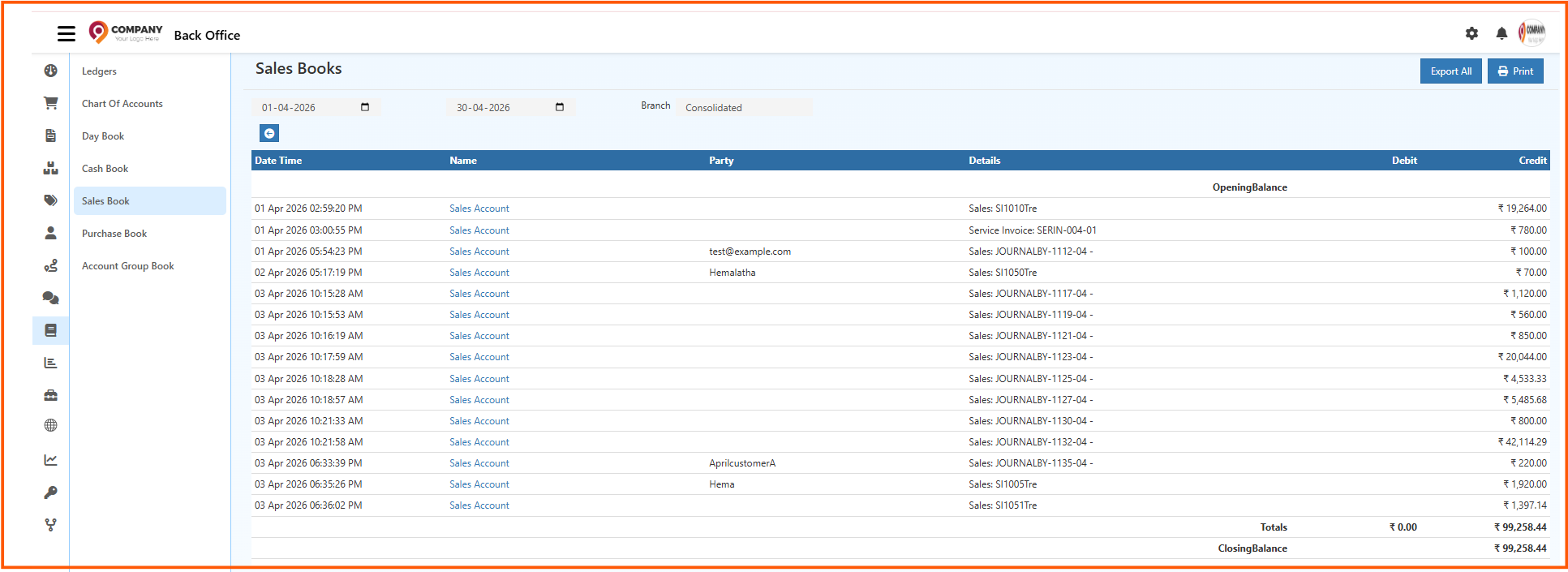This screenshot has height=572, width=1568.
Task: Open the branch fork sidebar icon
Action: (50, 525)
